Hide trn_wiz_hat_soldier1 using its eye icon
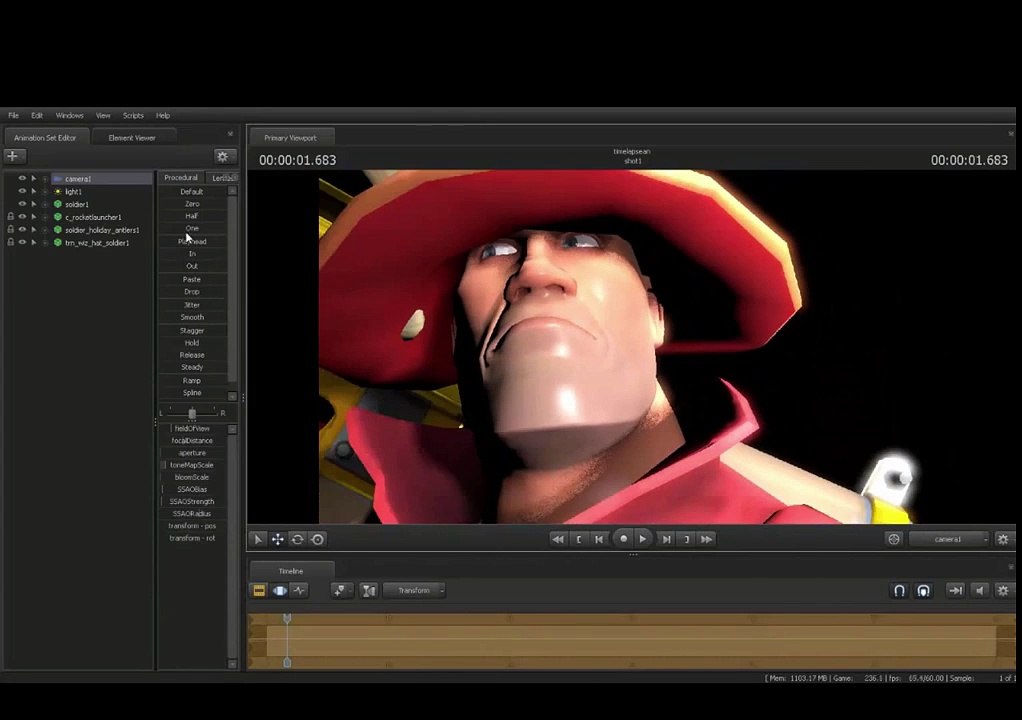The image size is (1022, 720). (x=22, y=242)
